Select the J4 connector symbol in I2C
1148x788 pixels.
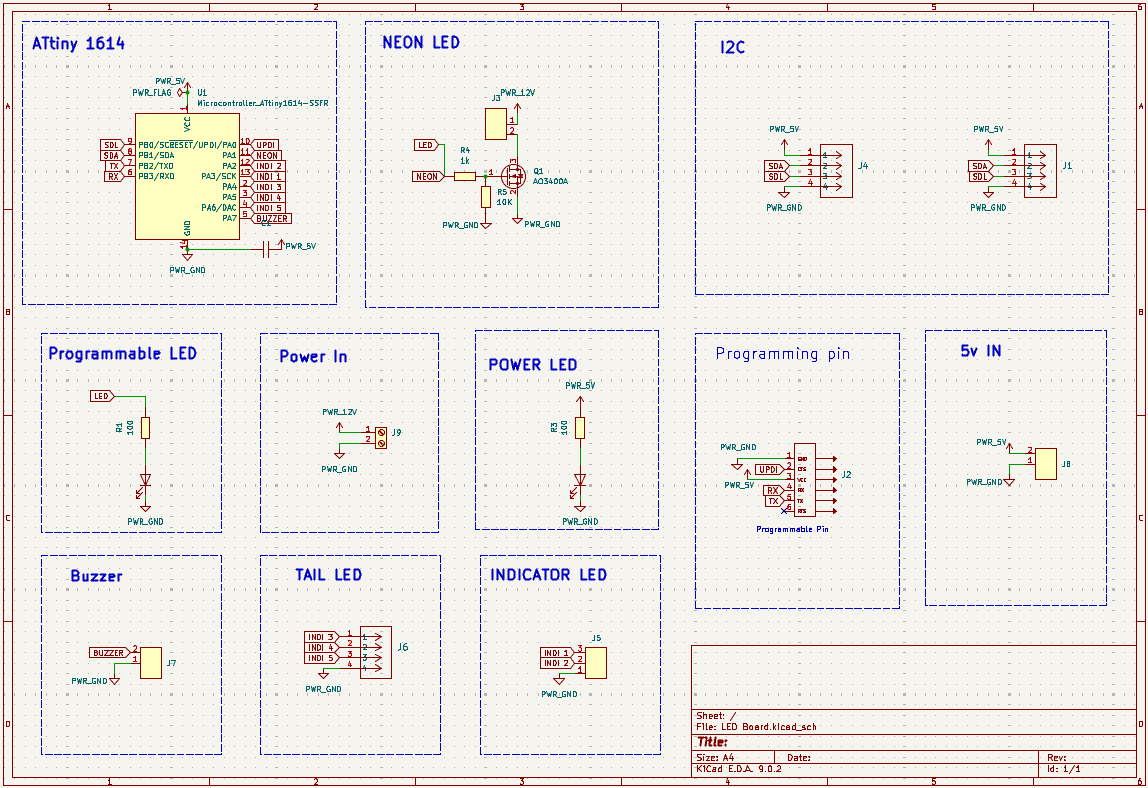point(836,171)
